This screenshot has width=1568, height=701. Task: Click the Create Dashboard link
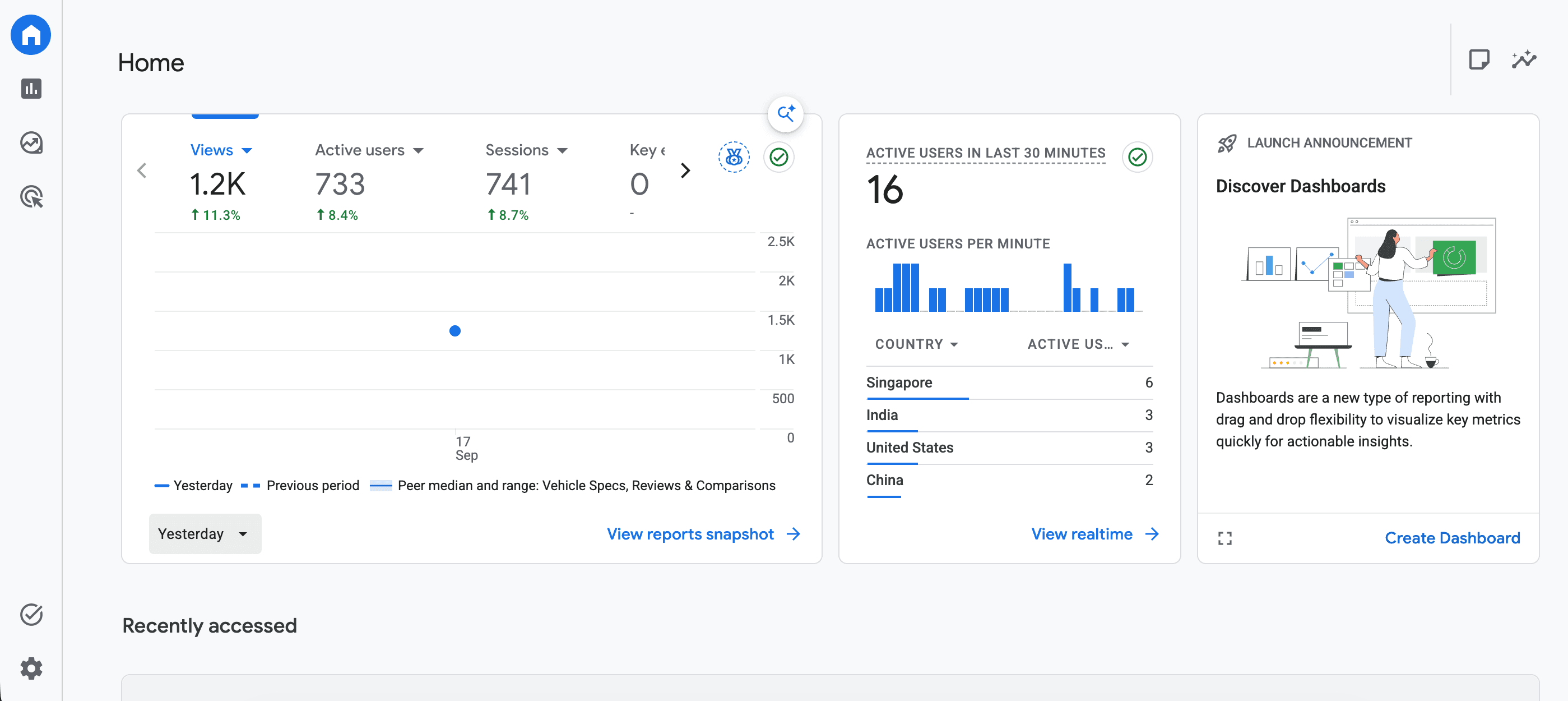coord(1453,538)
